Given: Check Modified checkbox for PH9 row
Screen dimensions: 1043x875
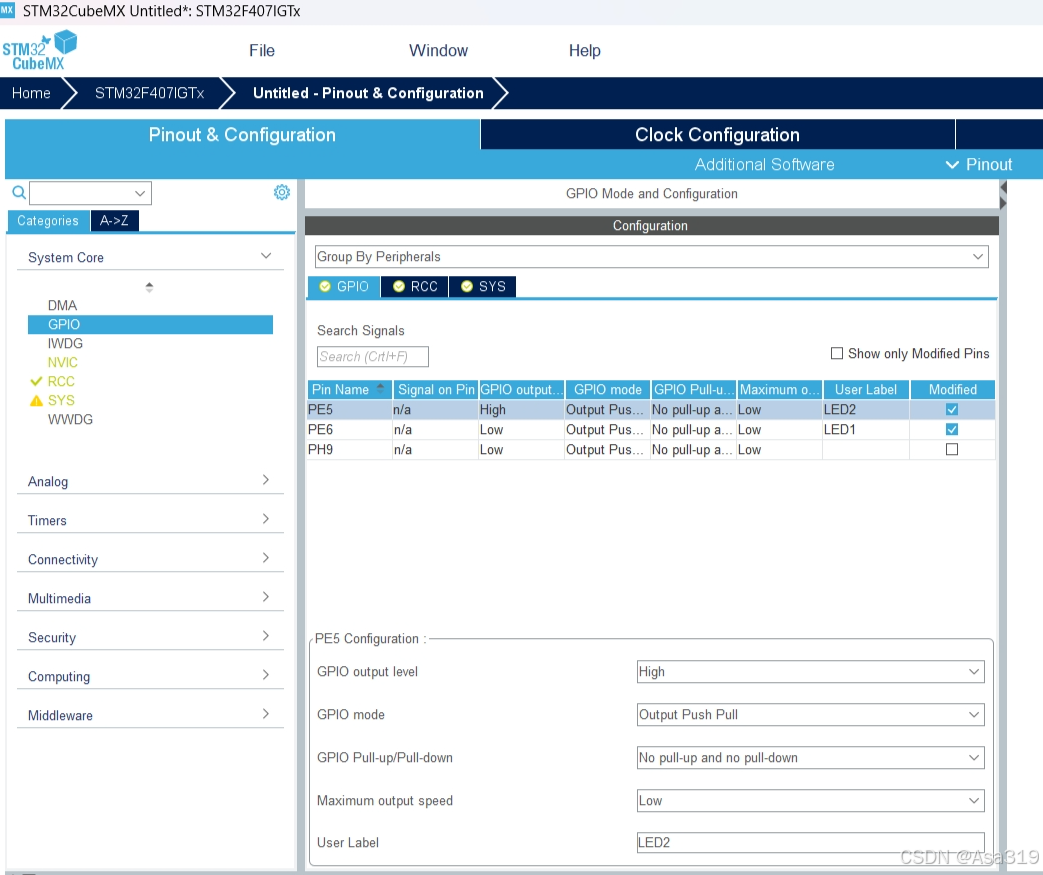Looking at the screenshot, I should pos(952,449).
